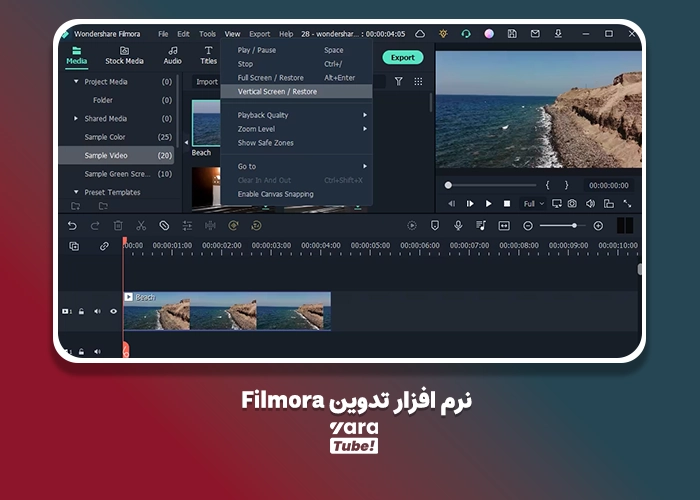Click the microphone voiceover icon
700x500 pixels.
(458, 225)
